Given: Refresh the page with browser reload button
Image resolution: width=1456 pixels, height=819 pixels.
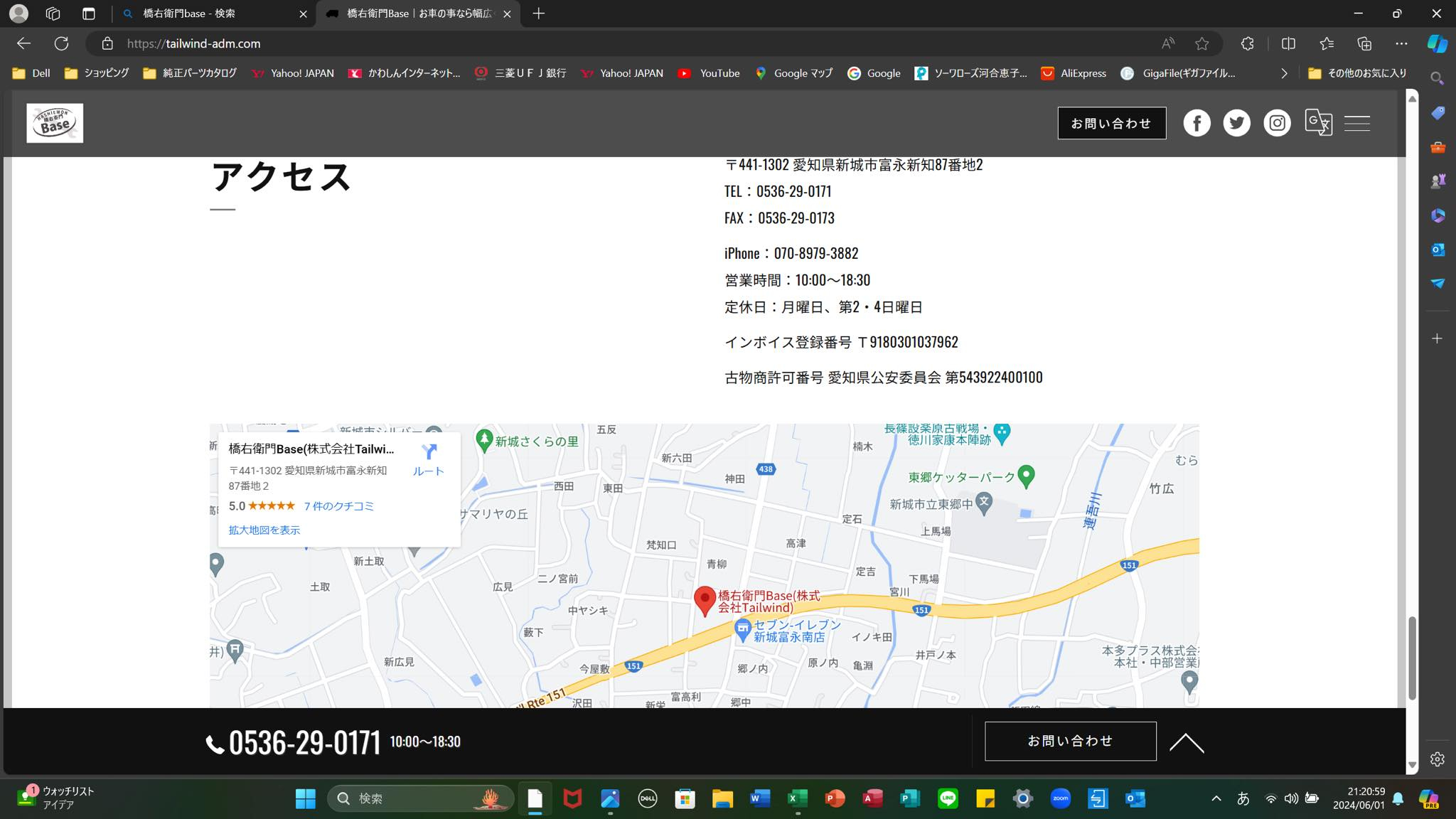Looking at the screenshot, I should pos(62,43).
